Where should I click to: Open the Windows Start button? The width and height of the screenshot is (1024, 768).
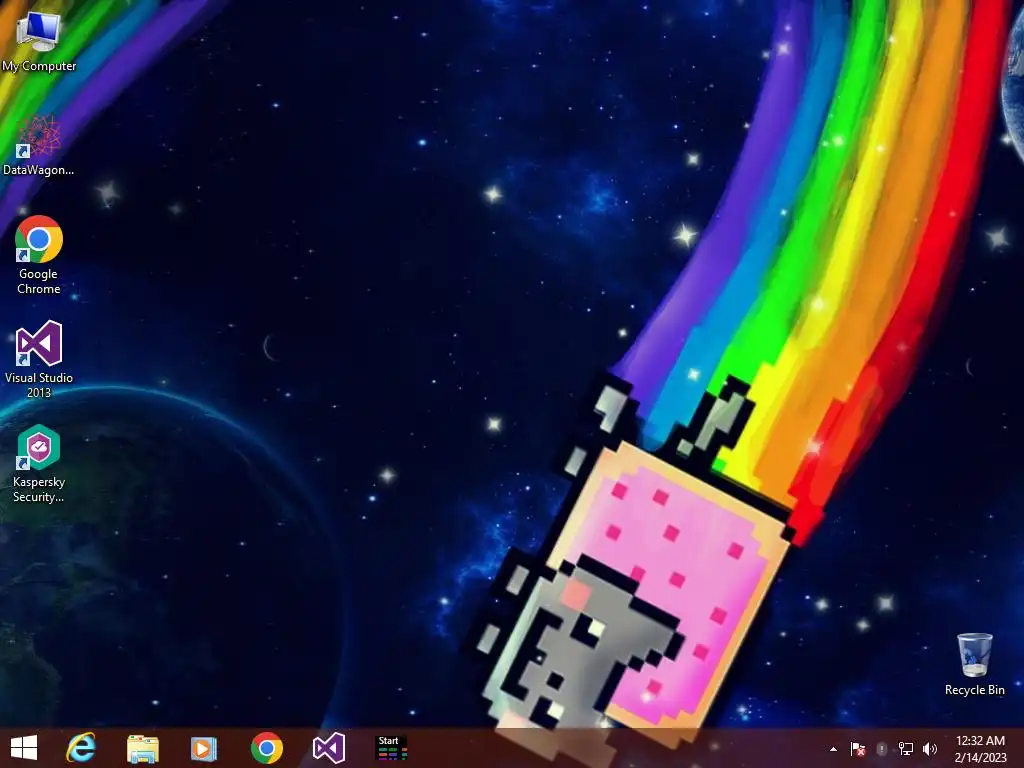coord(24,748)
